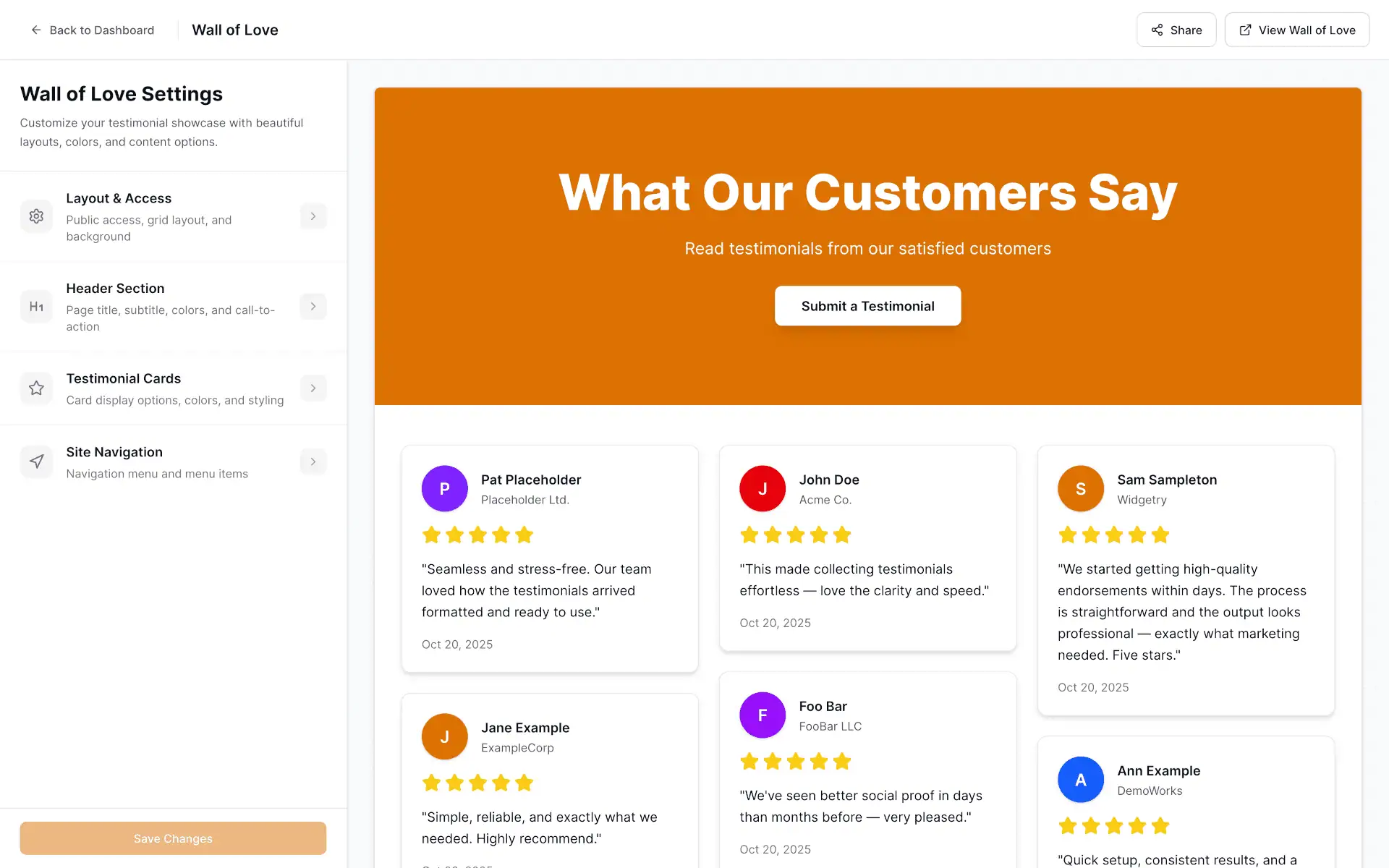
Task: Select Ann Example's testimonial card
Action: (1186, 803)
